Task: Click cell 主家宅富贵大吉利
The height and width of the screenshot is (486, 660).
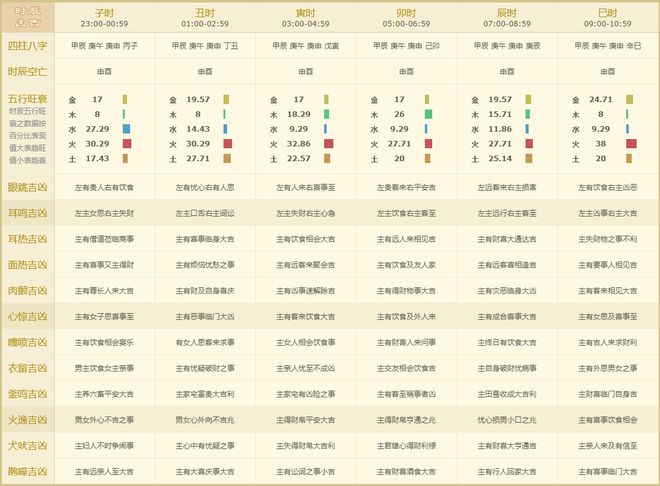Action: point(205,394)
